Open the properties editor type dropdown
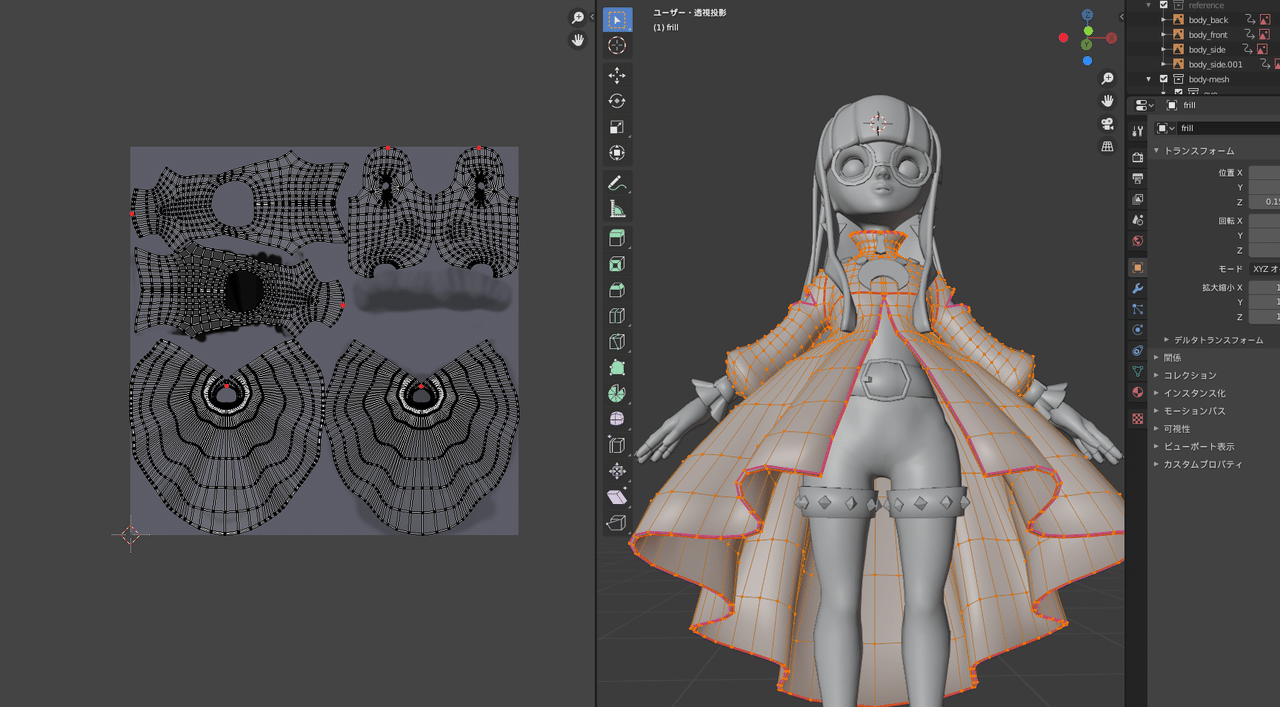The image size is (1280, 707). click(x=1144, y=105)
